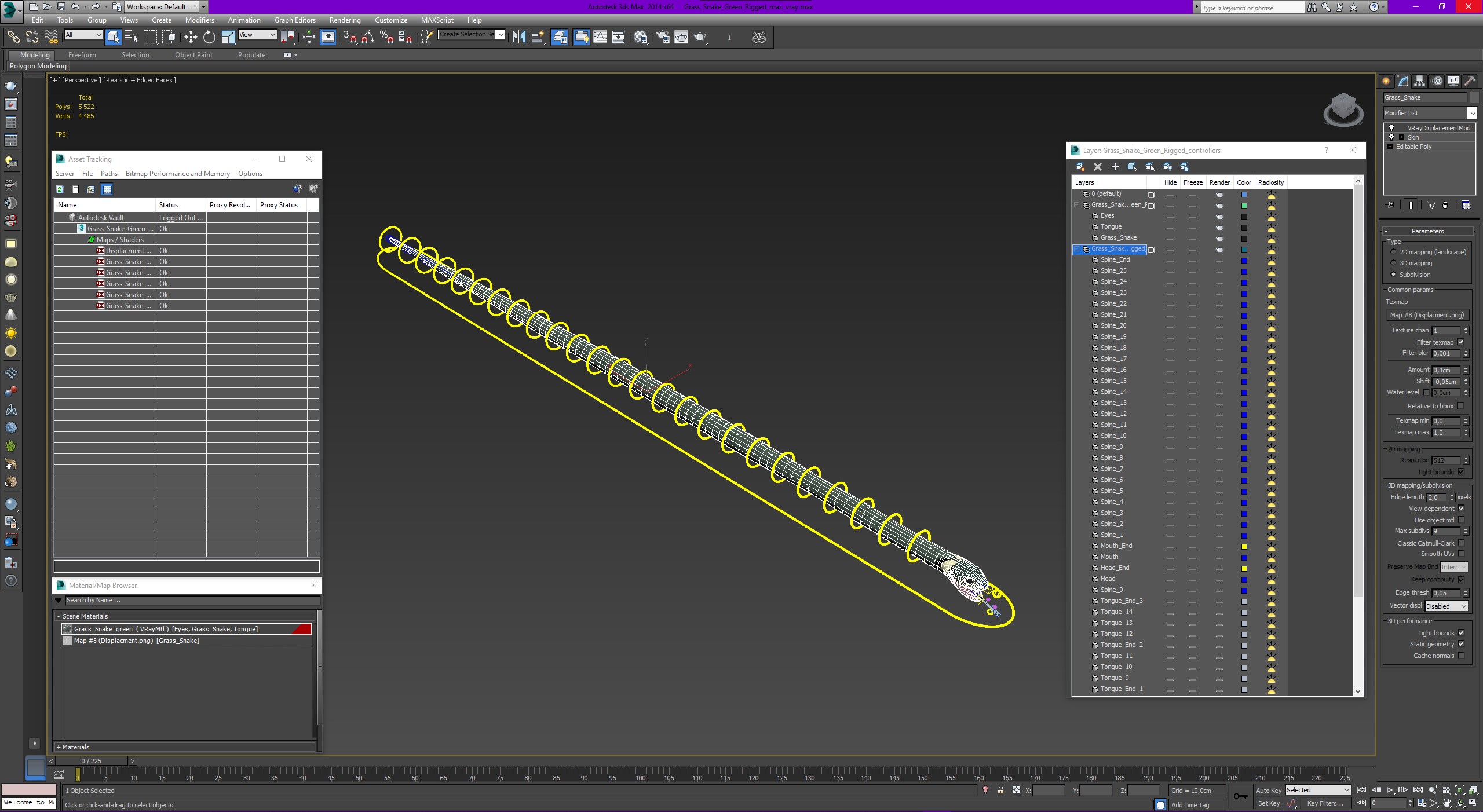This screenshot has width=1483, height=812.
Task: Click the yellow Mouth_End color swatch
Action: 1244,546
